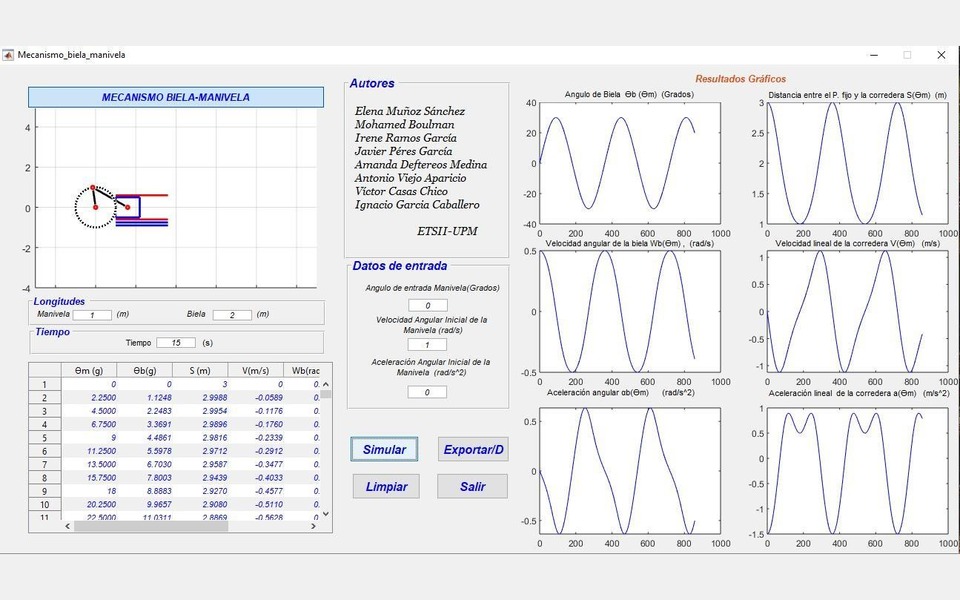Click the Exportar/D button
The width and height of the screenshot is (960, 600).
pos(473,449)
